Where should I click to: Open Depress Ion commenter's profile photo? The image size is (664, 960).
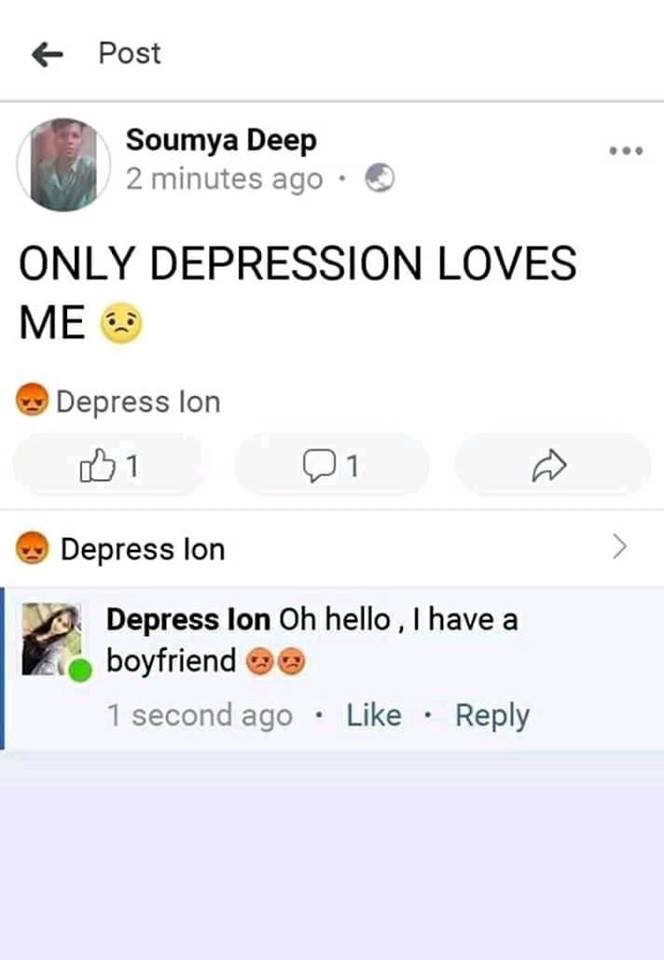tap(51, 639)
